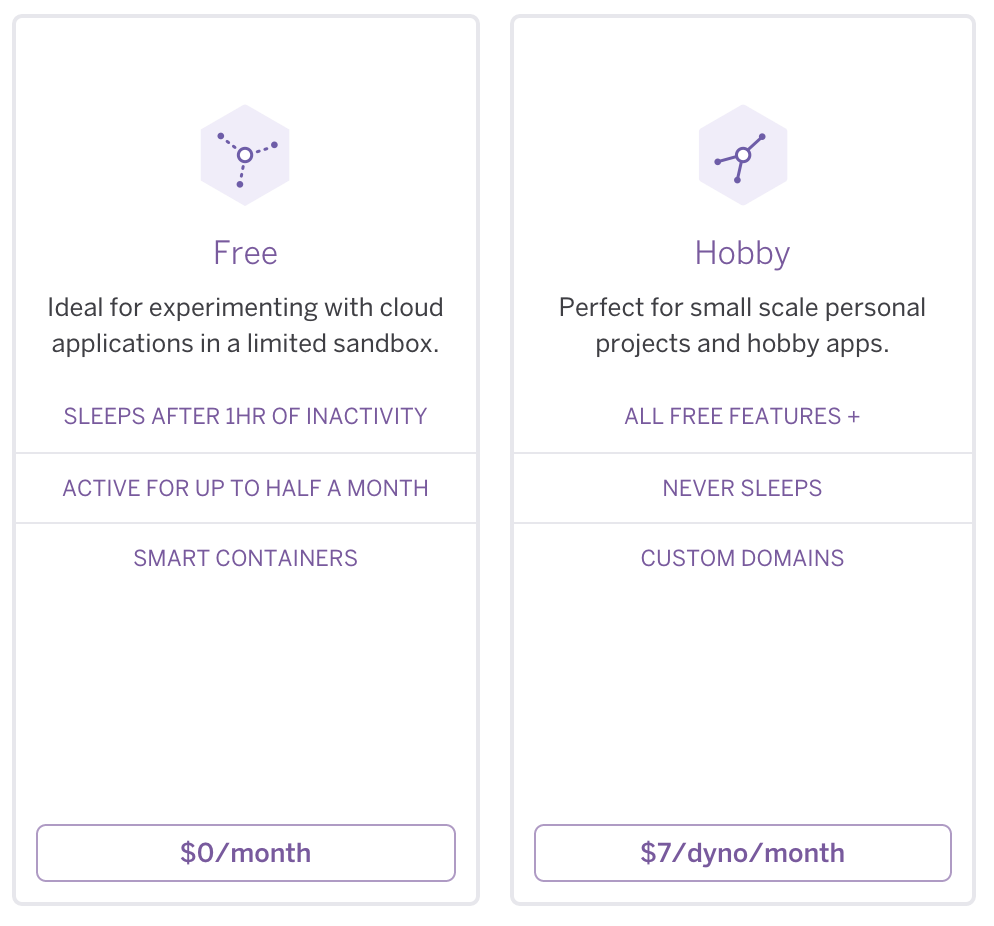Viewport: 994px width, 926px height.
Task: Click the Hobby plan description about personal projects
Action: point(742,325)
